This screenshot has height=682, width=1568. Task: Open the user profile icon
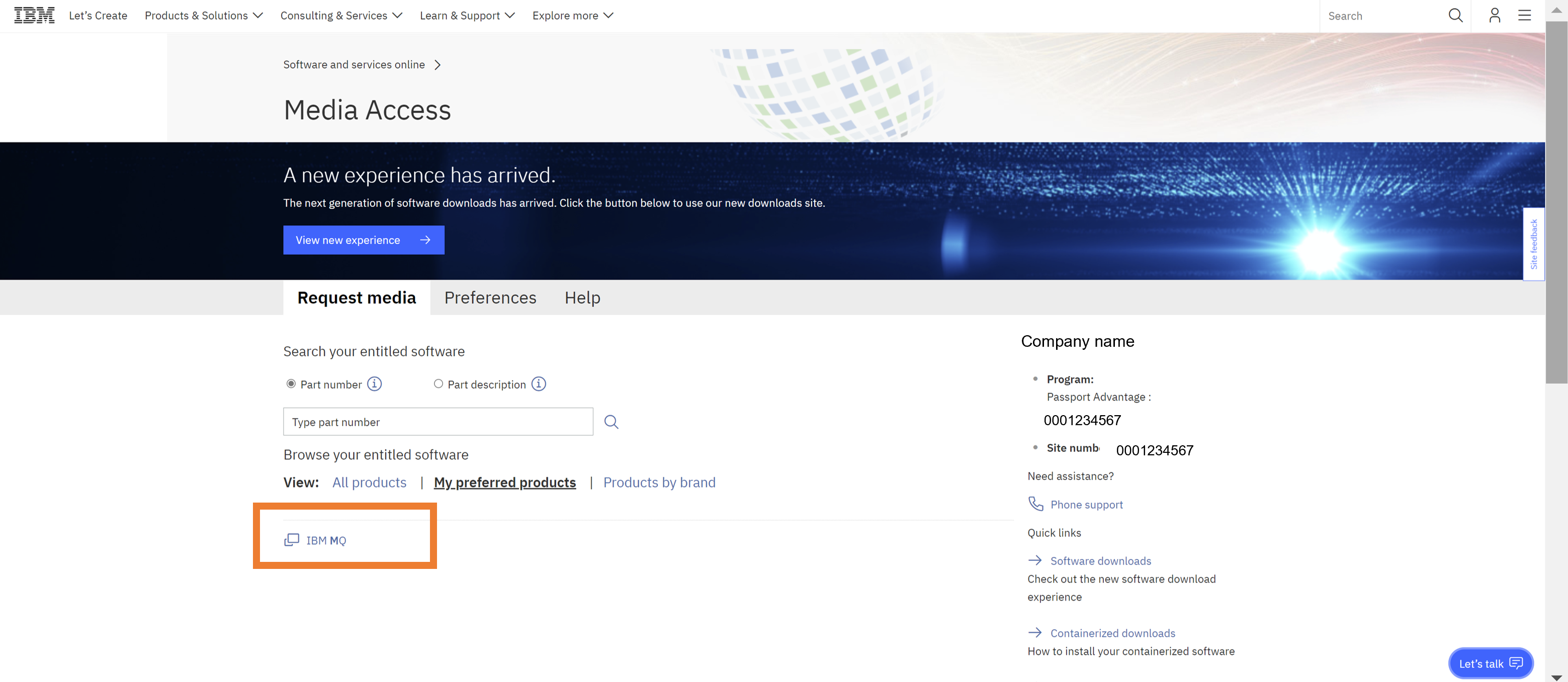tap(1495, 15)
